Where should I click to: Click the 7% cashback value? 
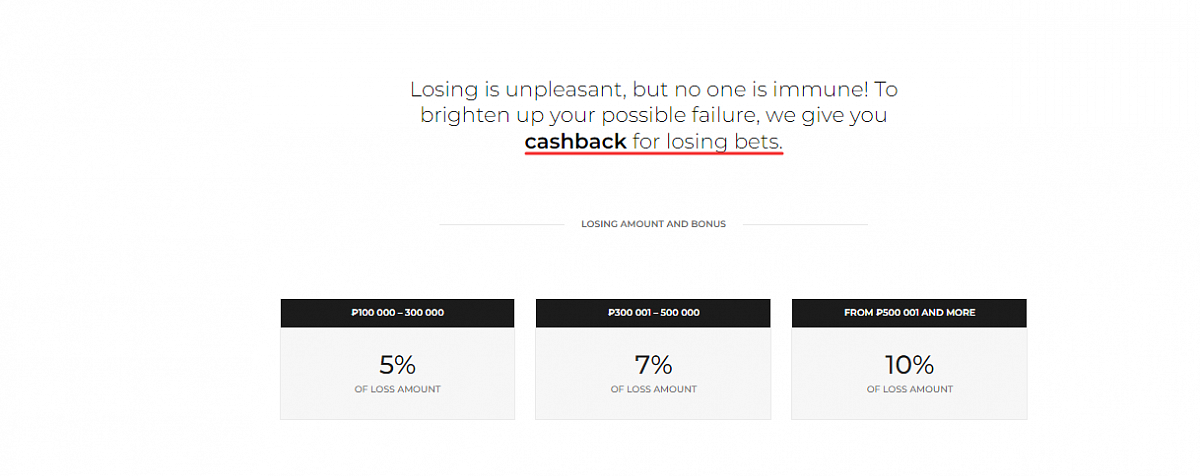point(653,365)
